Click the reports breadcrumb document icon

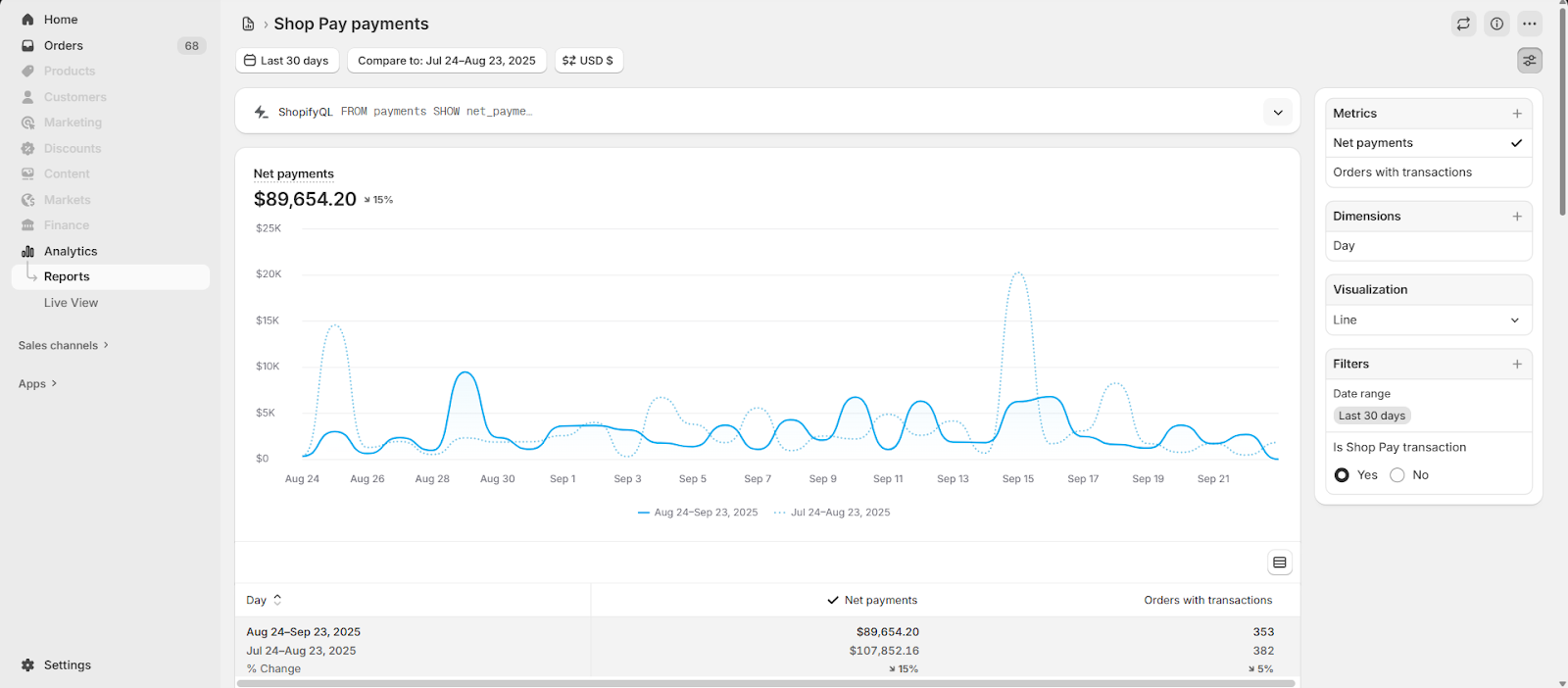tap(248, 24)
